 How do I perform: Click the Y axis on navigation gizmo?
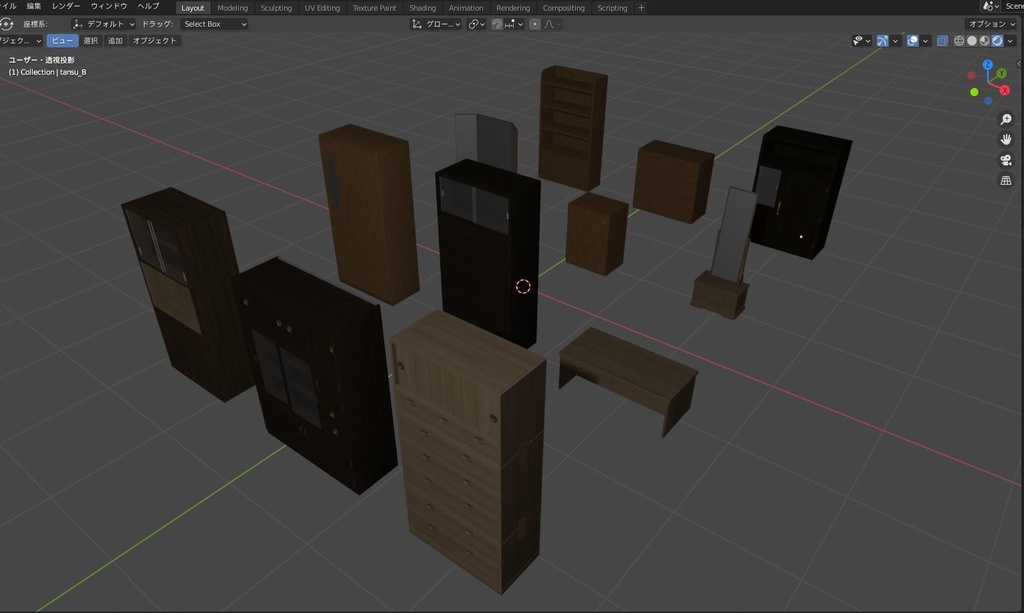click(x=1001, y=74)
